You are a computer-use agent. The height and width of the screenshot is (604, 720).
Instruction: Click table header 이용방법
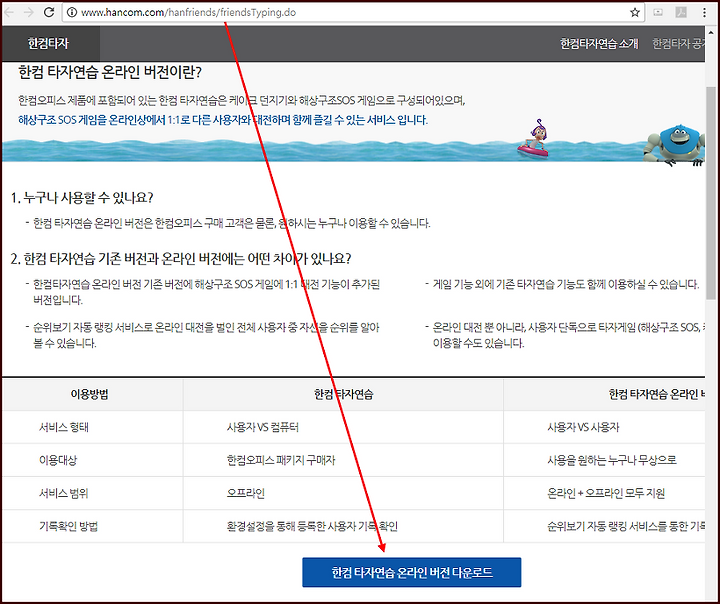pos(90,394)
